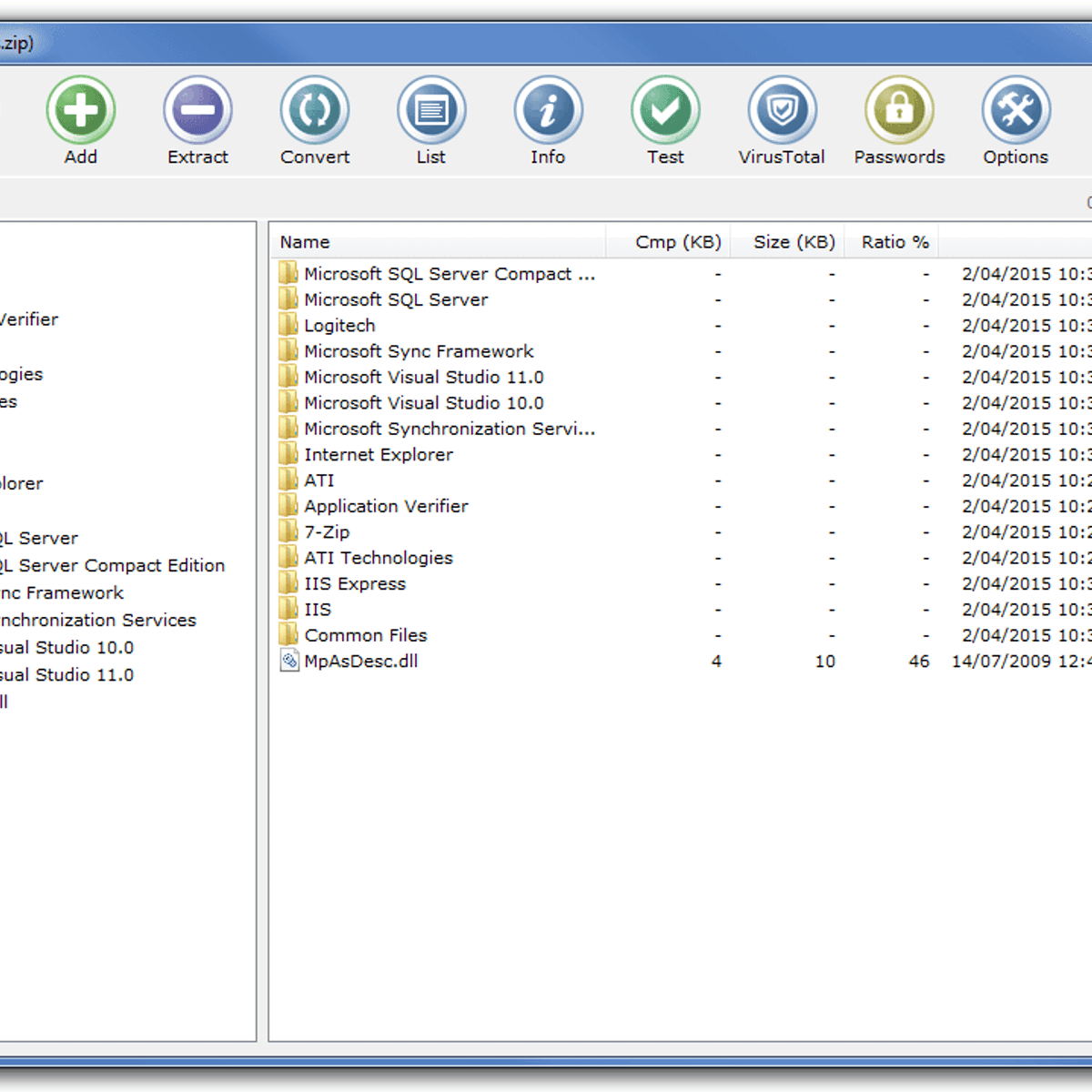The image size is (1092, 1092).
Task: Click the MpAsDesc.dll file icon
Action: pos(289,662)
